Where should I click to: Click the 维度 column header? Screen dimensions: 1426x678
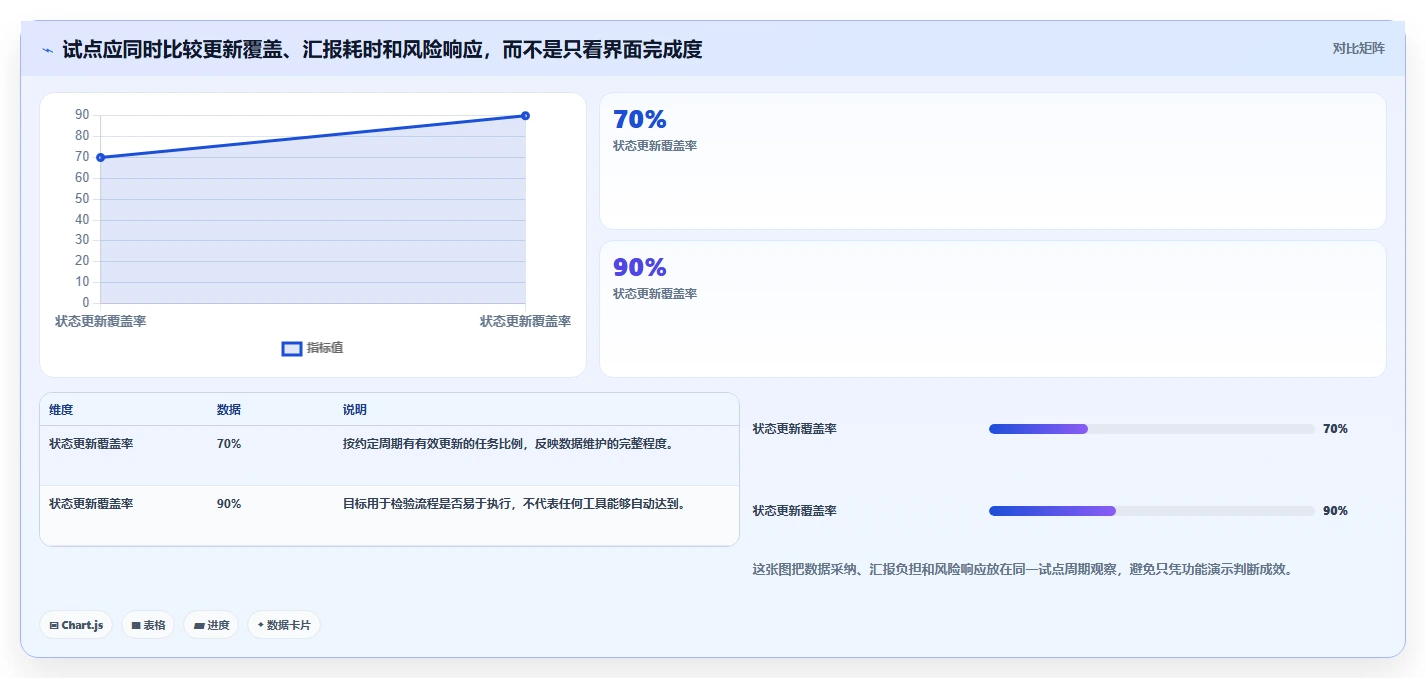click(61, 410)
